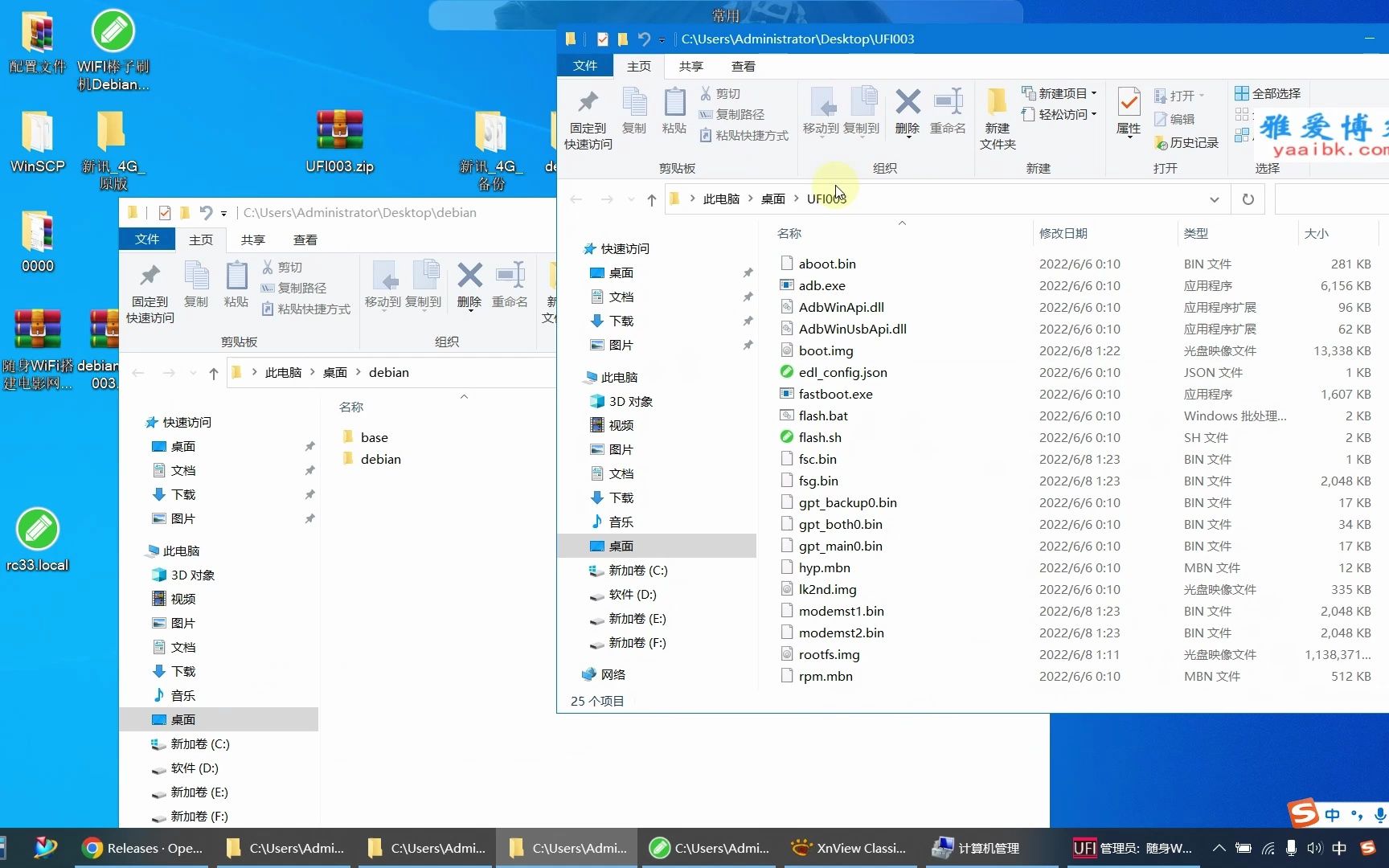Screen dimensions: 1389x868
Task: Click Cut in UFI003 ribbon
Action: [720, 93]
